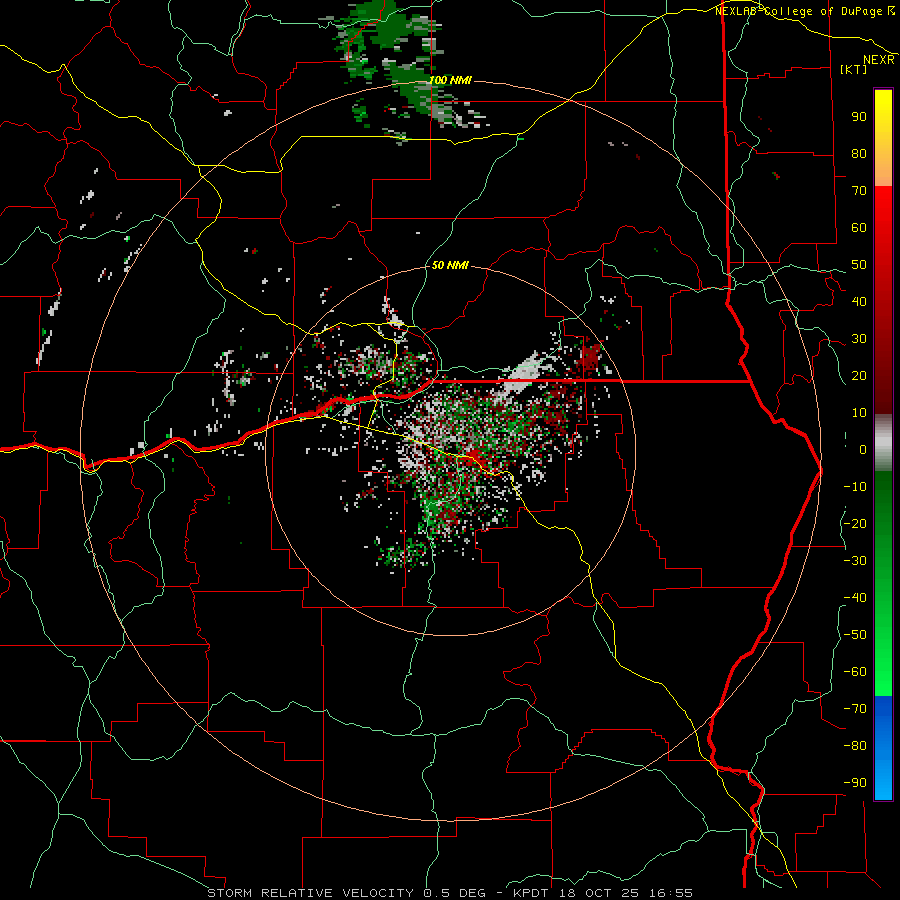Image resolution: width=900 pixels, height=900 pixels.
Task: Click the -40 value on velocity scale
Action: [x=855, y=598]
